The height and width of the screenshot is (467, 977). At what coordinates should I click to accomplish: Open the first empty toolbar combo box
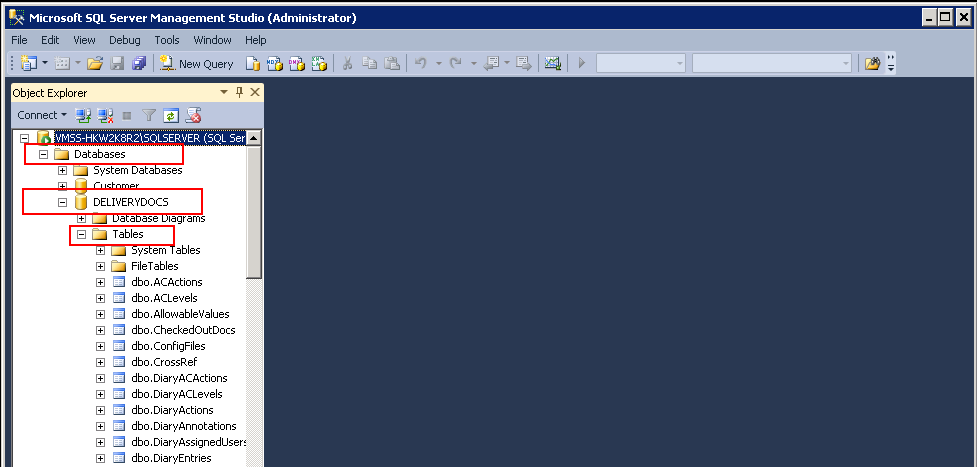coord(641,63)
